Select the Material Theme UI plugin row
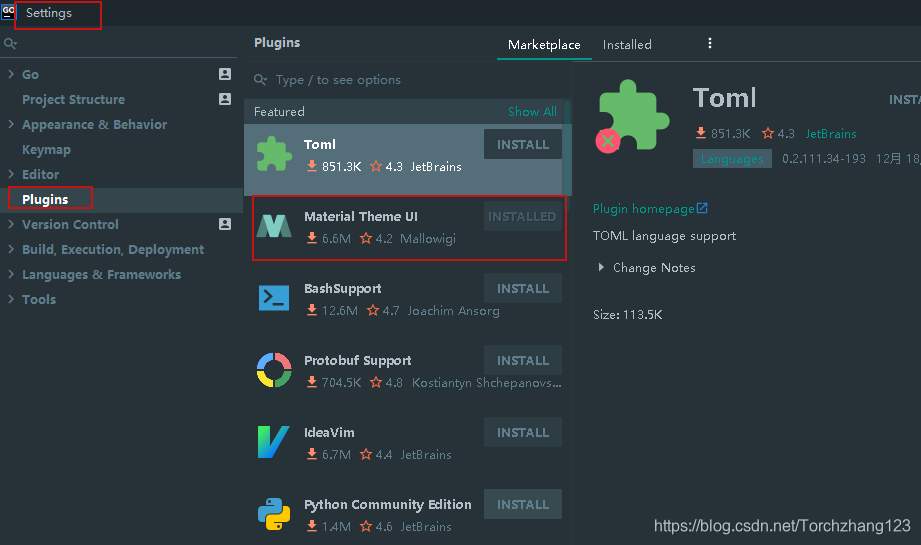The width and height of the screenshot is (921, 545). 409,228
